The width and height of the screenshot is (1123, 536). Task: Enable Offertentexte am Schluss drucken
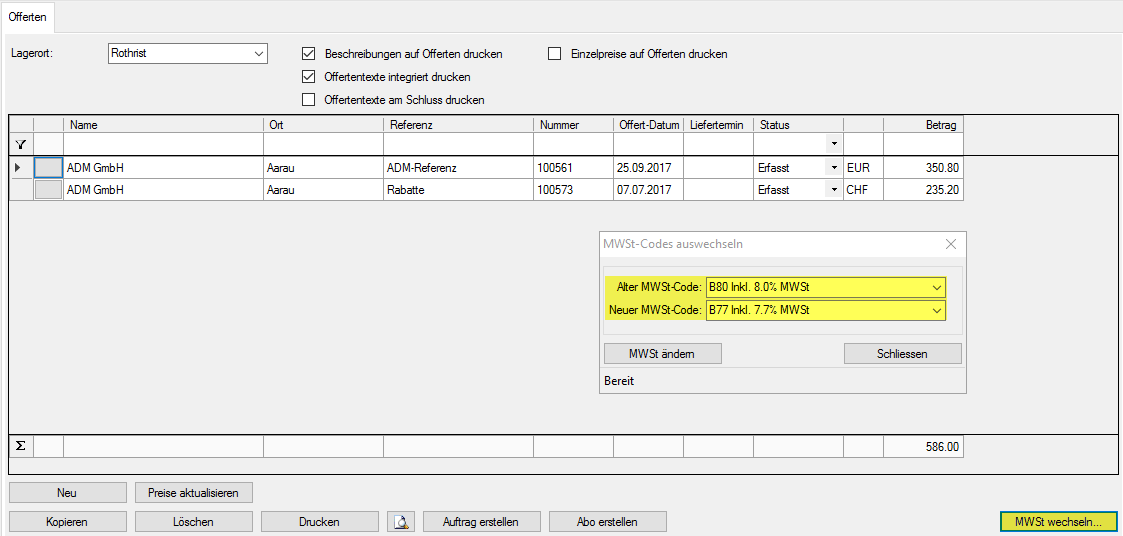309,100
